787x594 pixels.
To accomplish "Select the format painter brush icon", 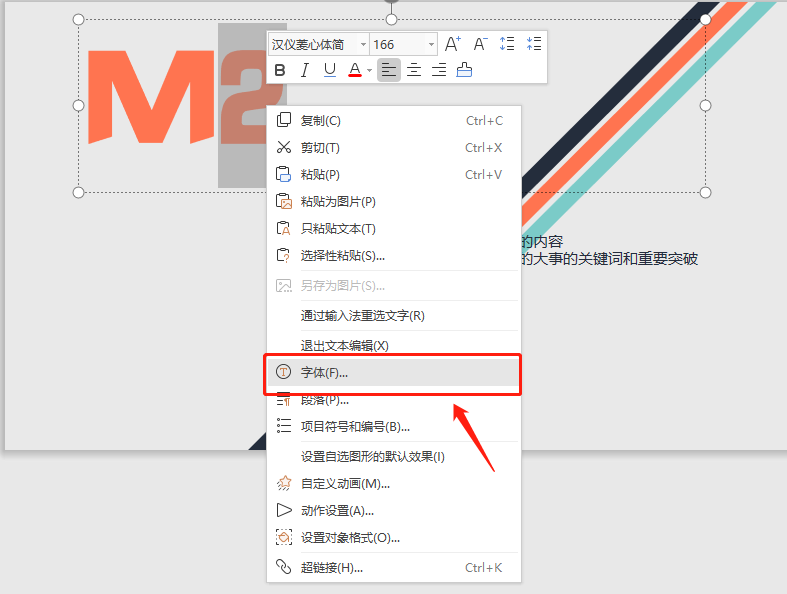I will (464, 70).
